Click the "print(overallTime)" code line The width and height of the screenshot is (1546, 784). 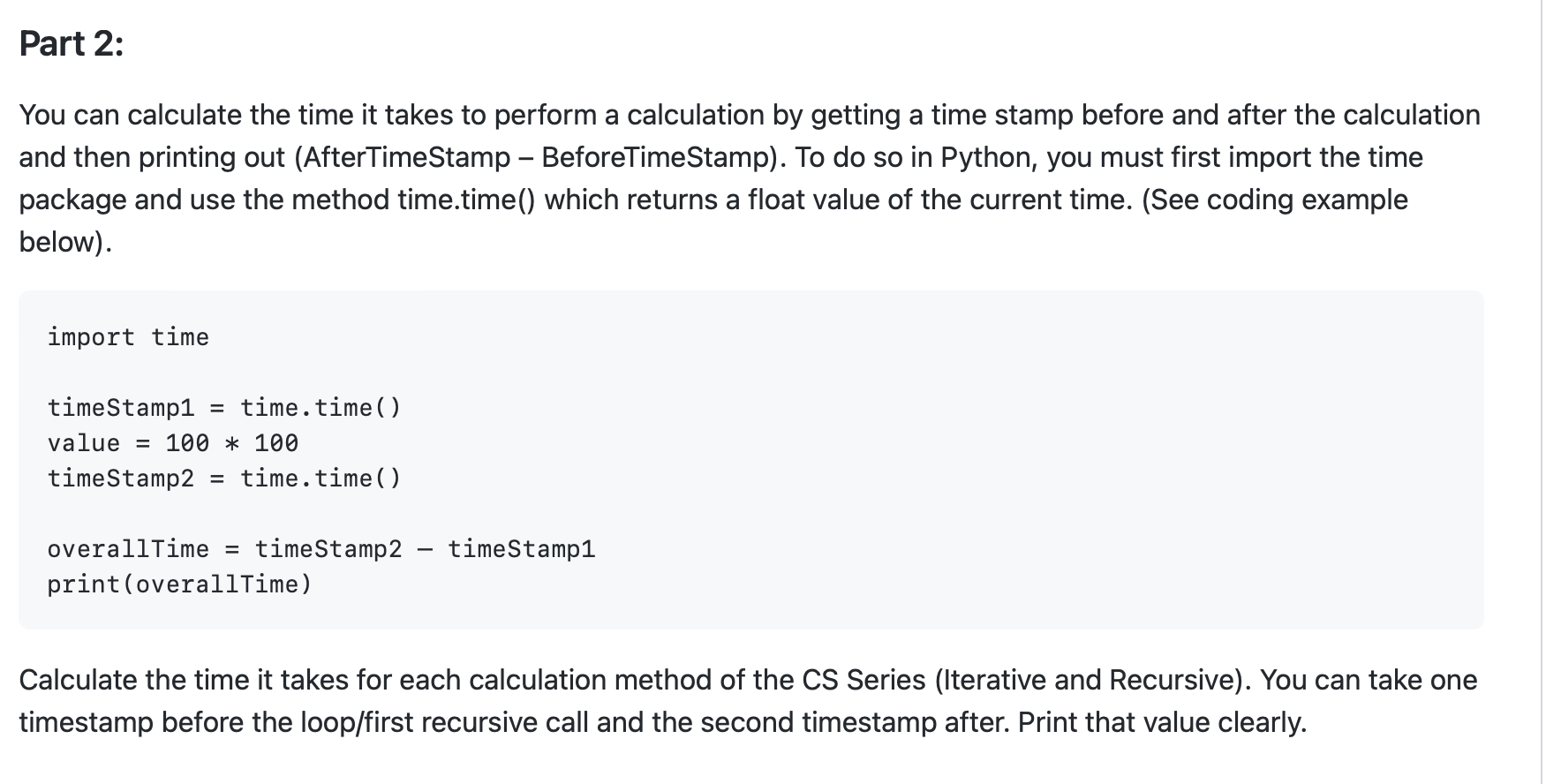180,584
